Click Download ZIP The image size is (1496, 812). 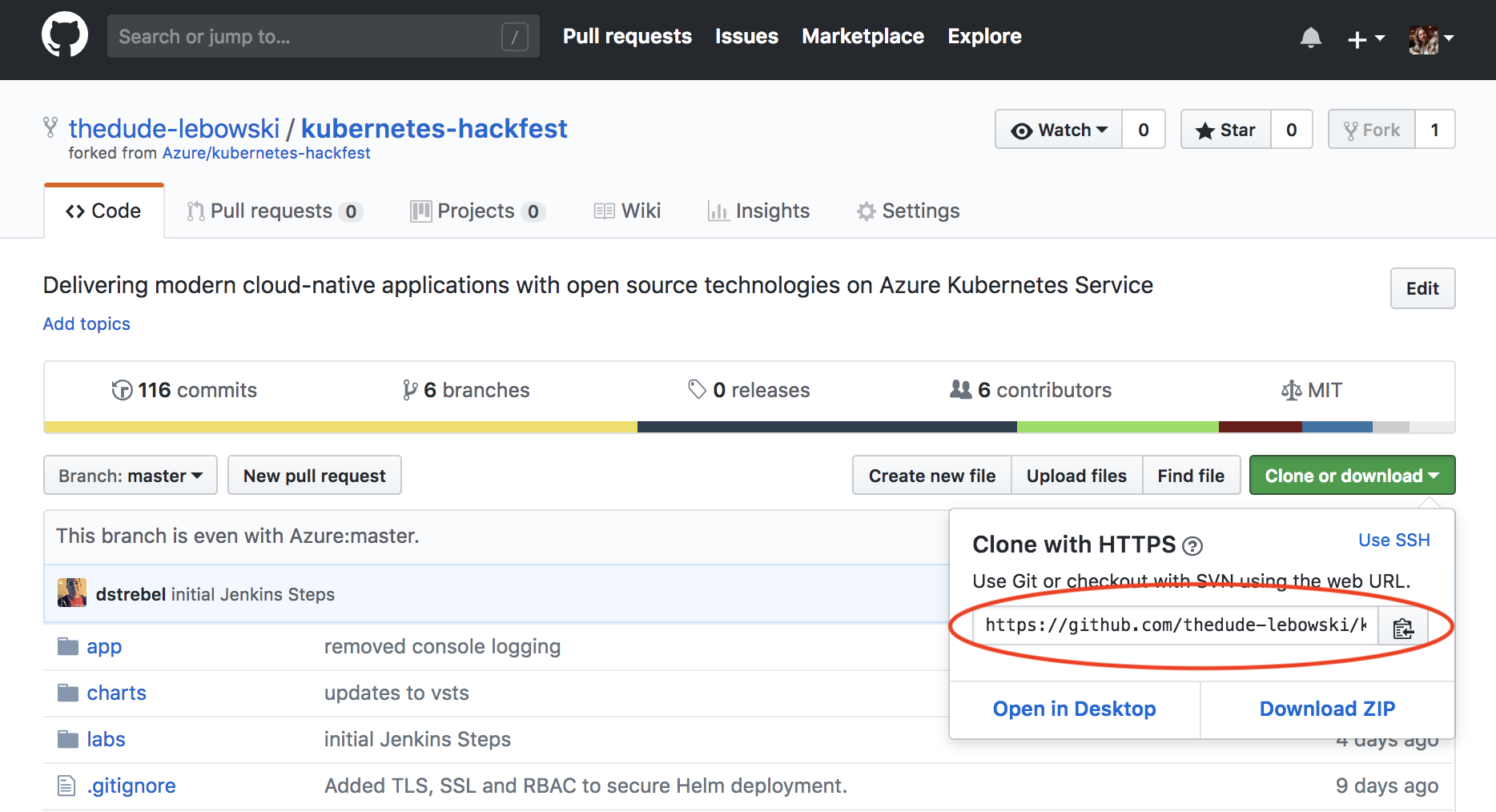[x=1327, y=709]
